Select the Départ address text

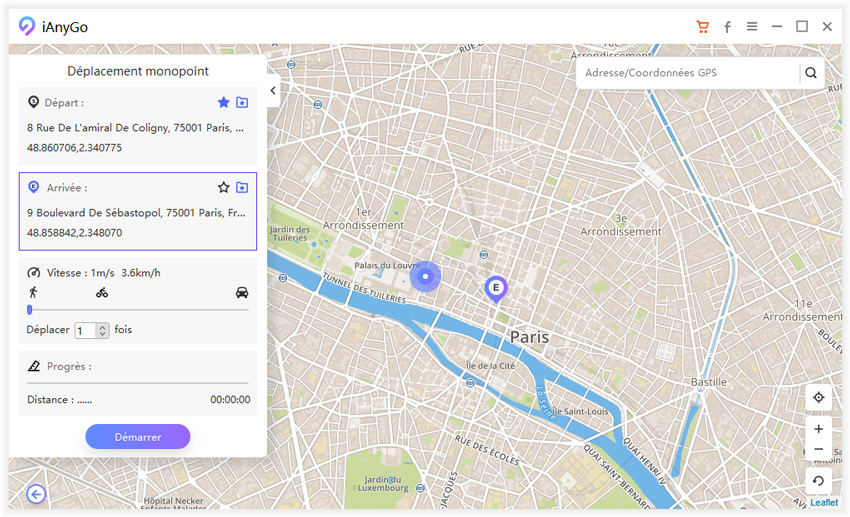(136, 128)
